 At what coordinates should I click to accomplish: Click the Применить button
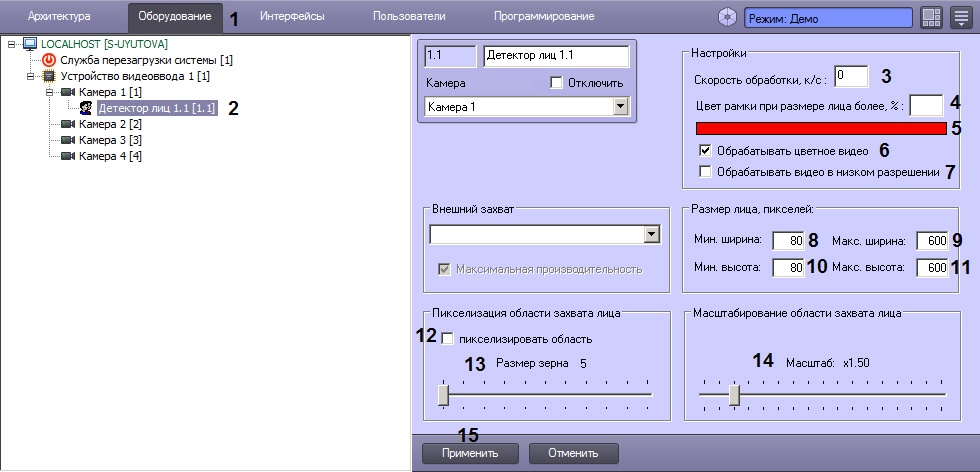[470, 453]
